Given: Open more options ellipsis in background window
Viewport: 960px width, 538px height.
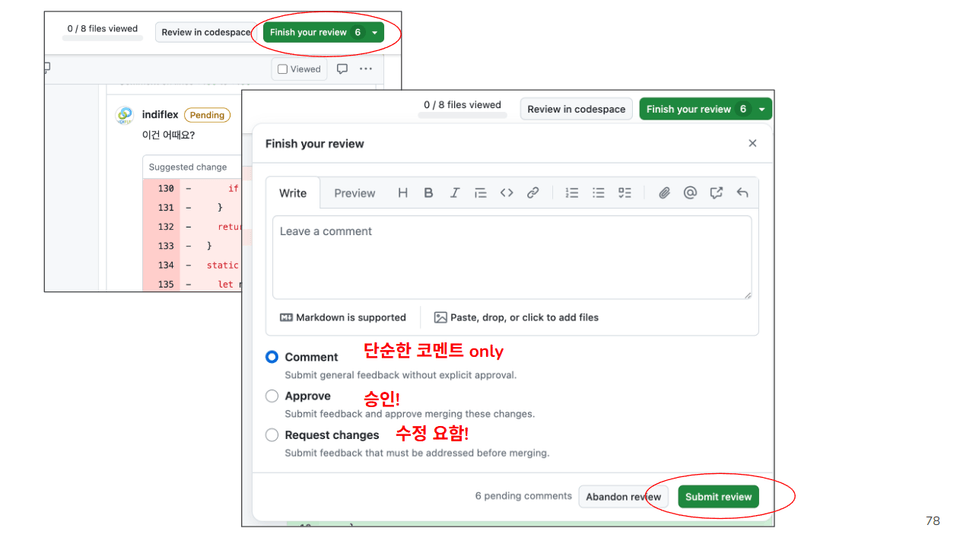Looking at the screenshot, I should (366, 69).
